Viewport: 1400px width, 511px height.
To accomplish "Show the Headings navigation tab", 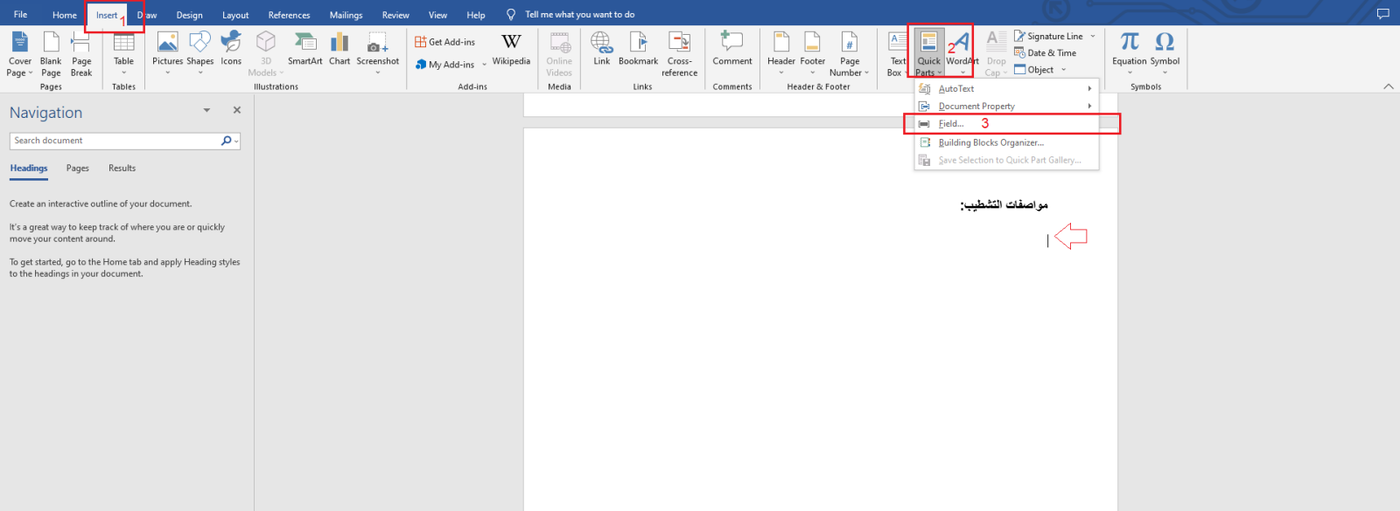I will pos(28,168).
